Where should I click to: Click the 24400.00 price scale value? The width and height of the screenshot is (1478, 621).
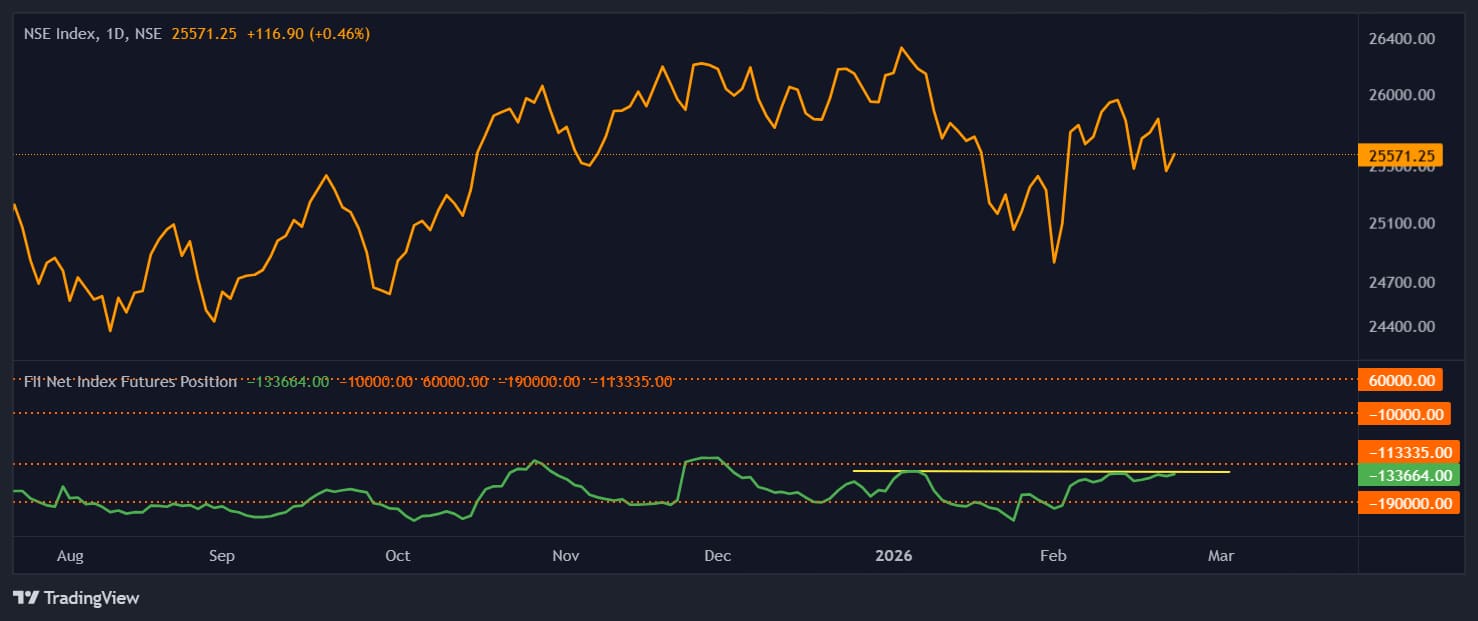click(x=1401, y=326)
